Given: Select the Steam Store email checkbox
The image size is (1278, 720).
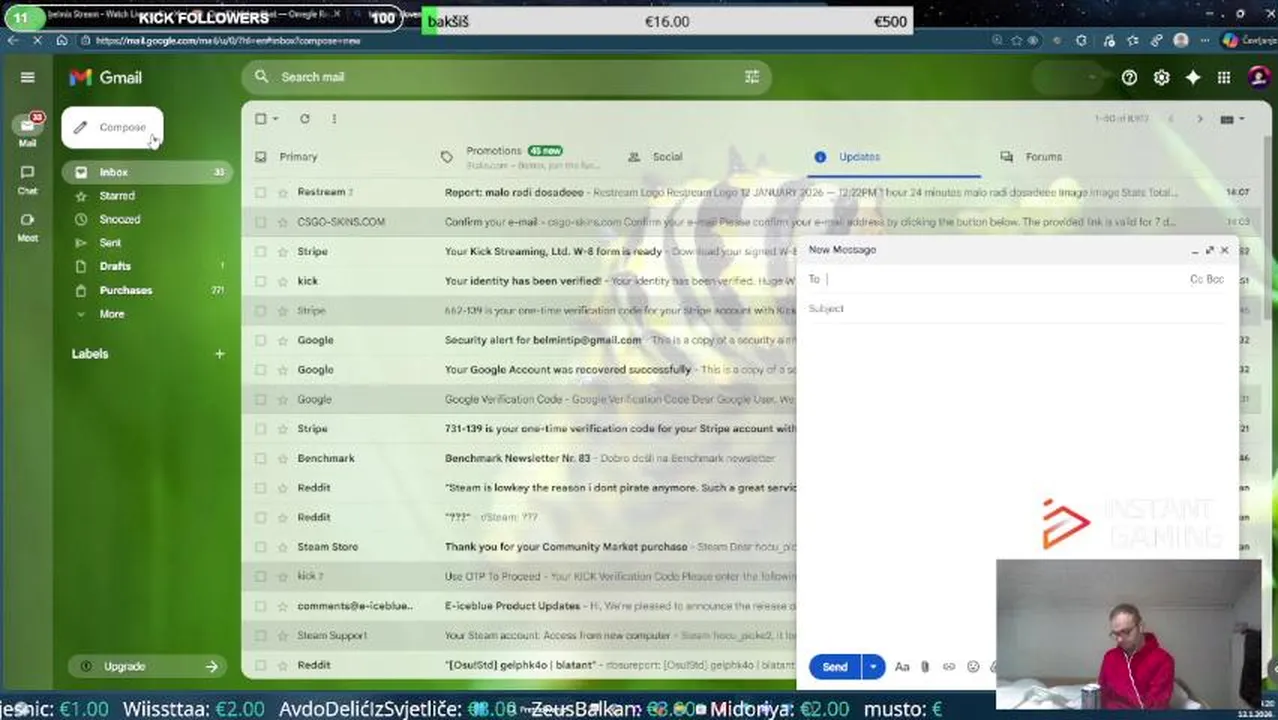Looking at the screenshot, I should click(x=260, y=547).
